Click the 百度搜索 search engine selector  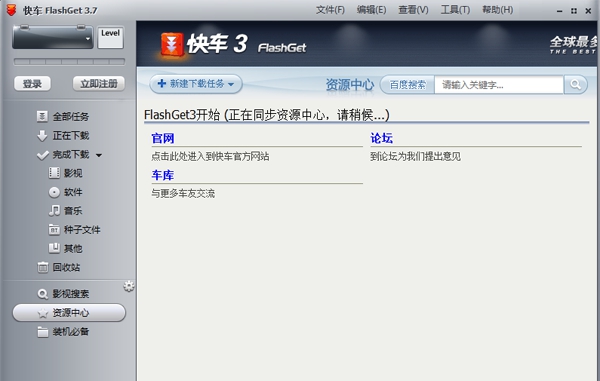tap(408, 85)
